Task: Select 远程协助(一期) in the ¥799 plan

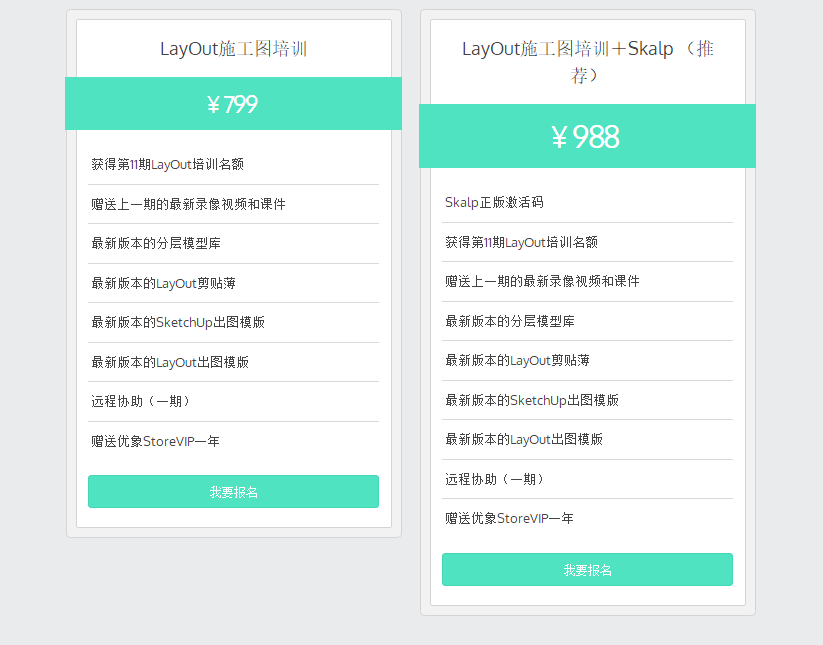Action: click(x=141, y=402)
